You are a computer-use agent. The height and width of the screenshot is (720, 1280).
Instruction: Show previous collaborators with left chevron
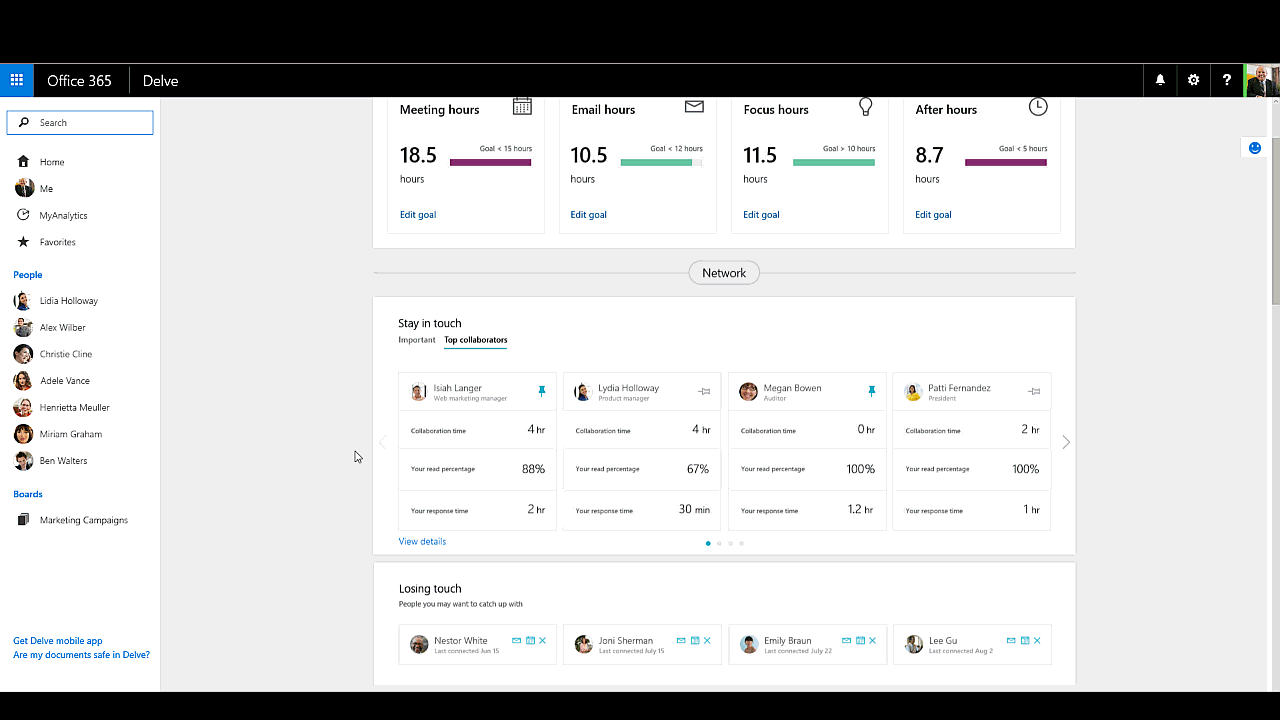382,442
